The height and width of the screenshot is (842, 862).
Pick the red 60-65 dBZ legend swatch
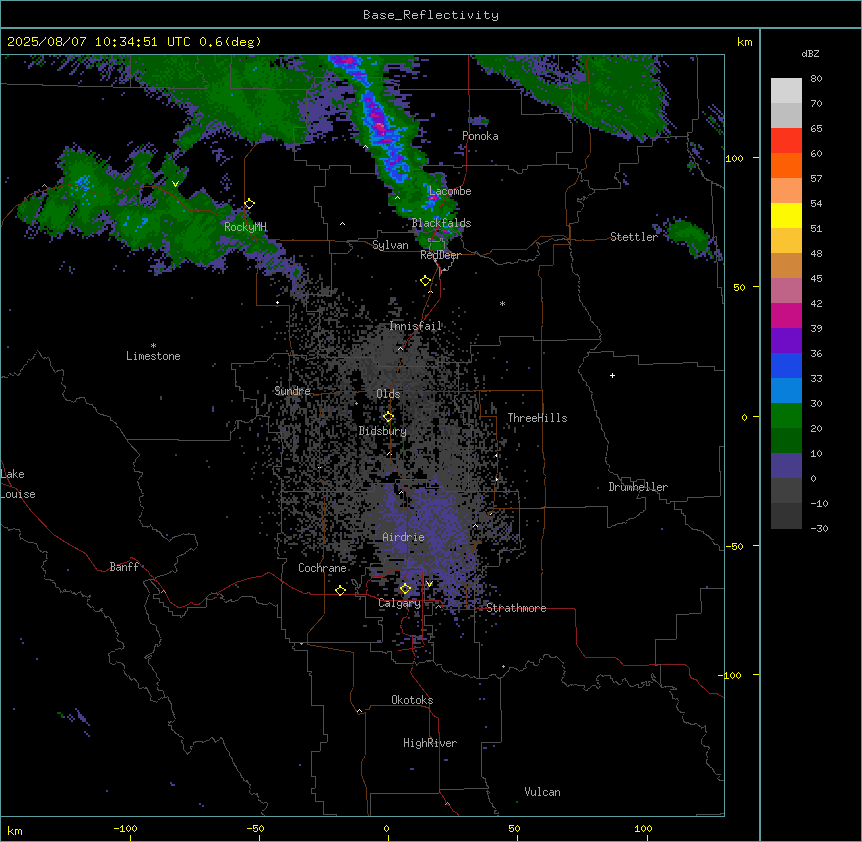(x=786, y=141)
